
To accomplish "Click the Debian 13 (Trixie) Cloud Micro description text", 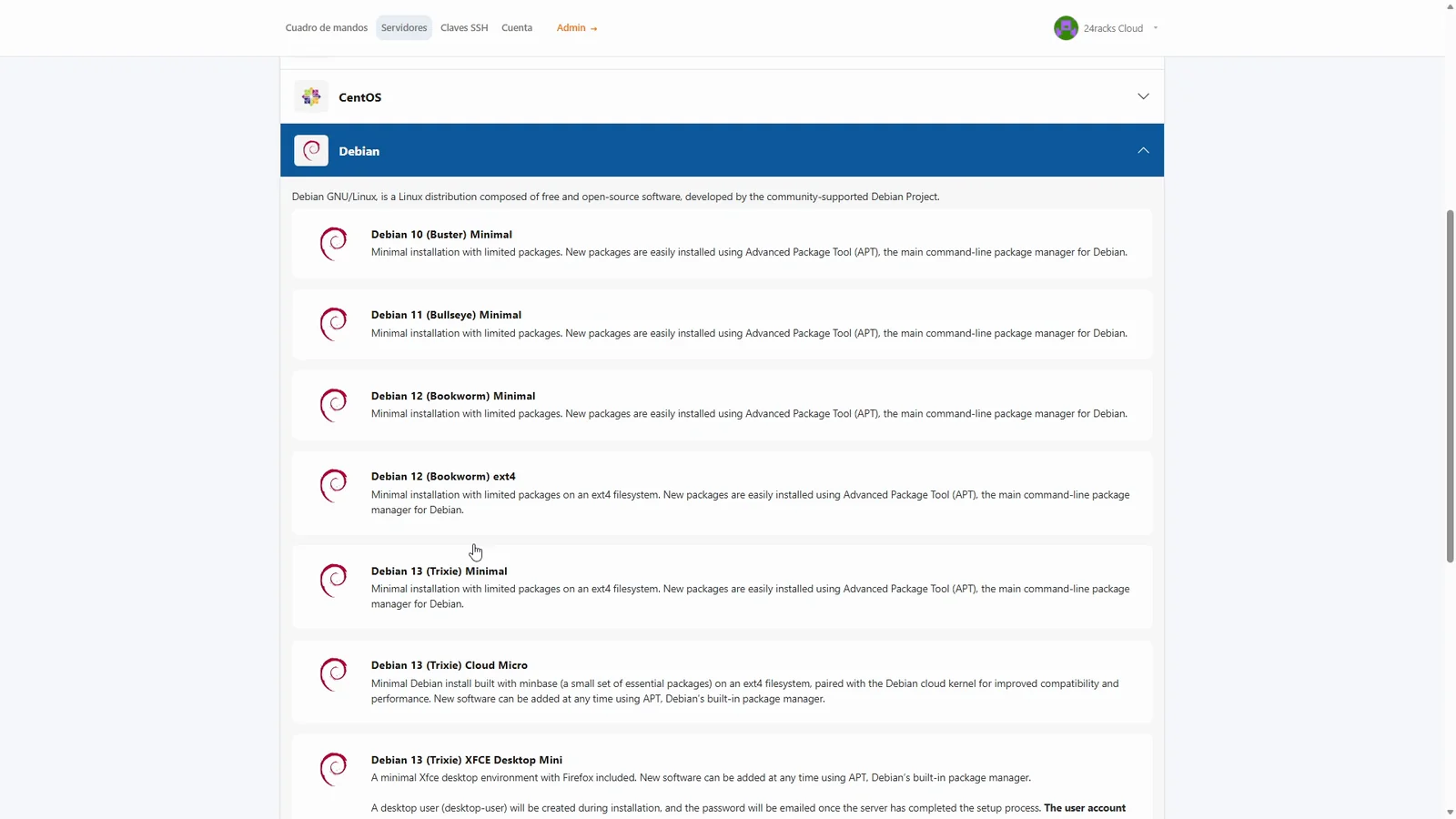I will [x=745, y=692].
